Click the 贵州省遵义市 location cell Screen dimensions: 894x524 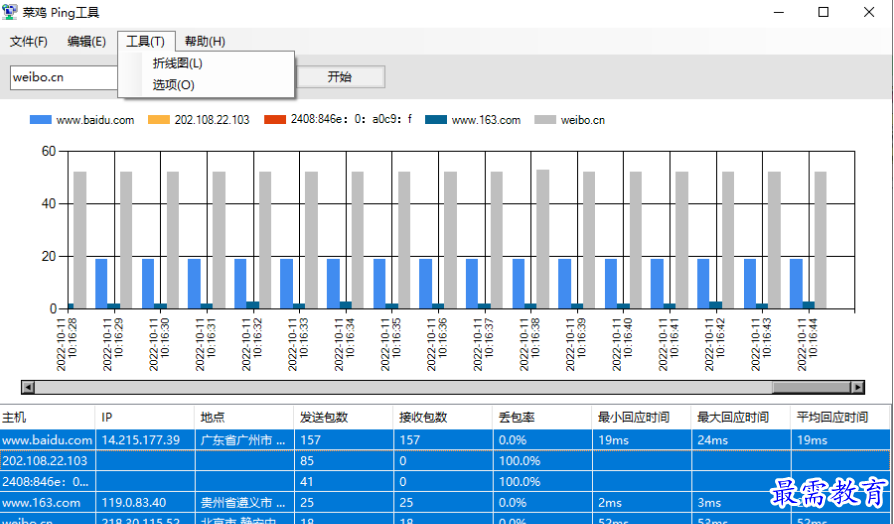coord(244,503)
